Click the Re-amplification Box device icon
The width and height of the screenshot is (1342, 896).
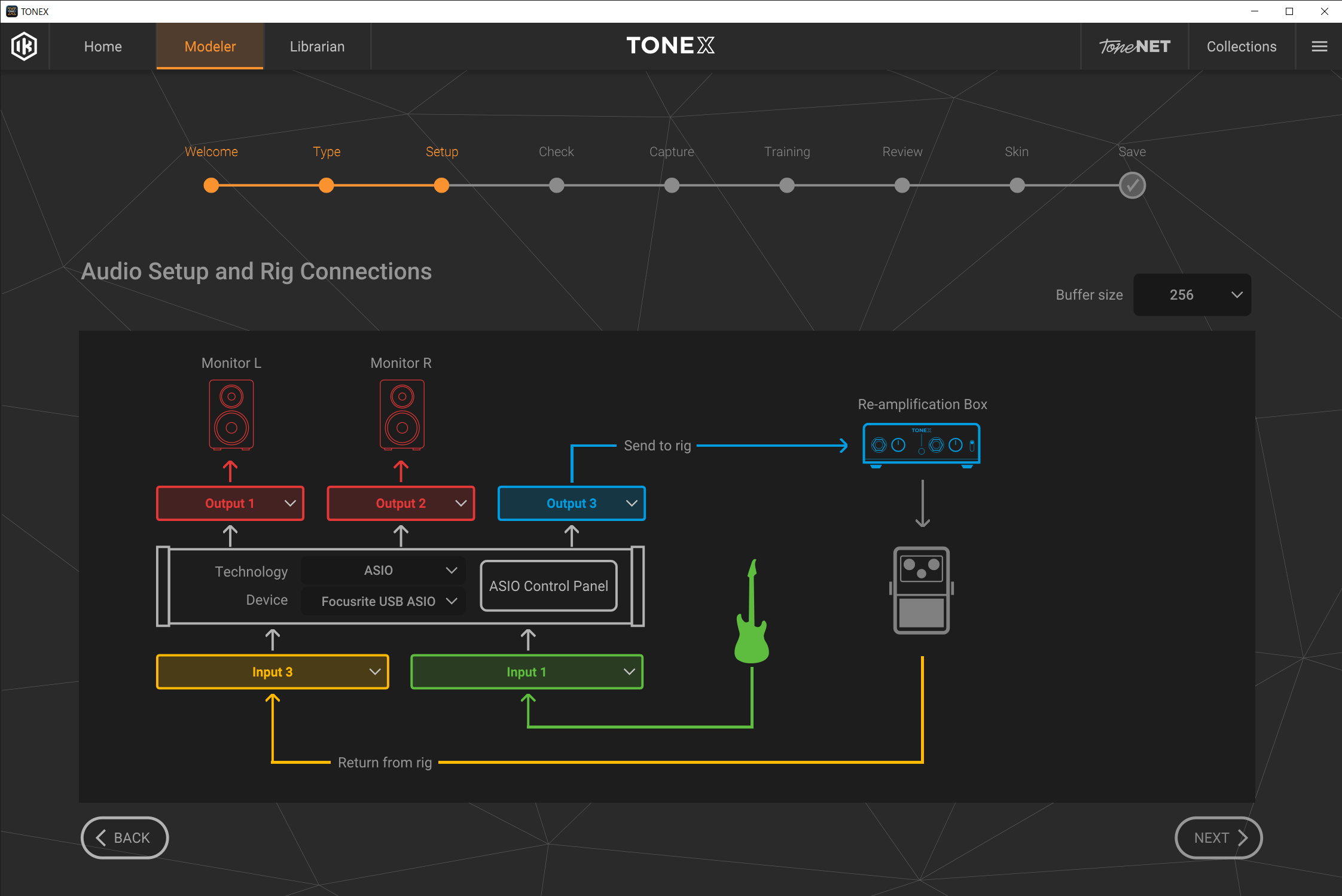coord(921,444)
